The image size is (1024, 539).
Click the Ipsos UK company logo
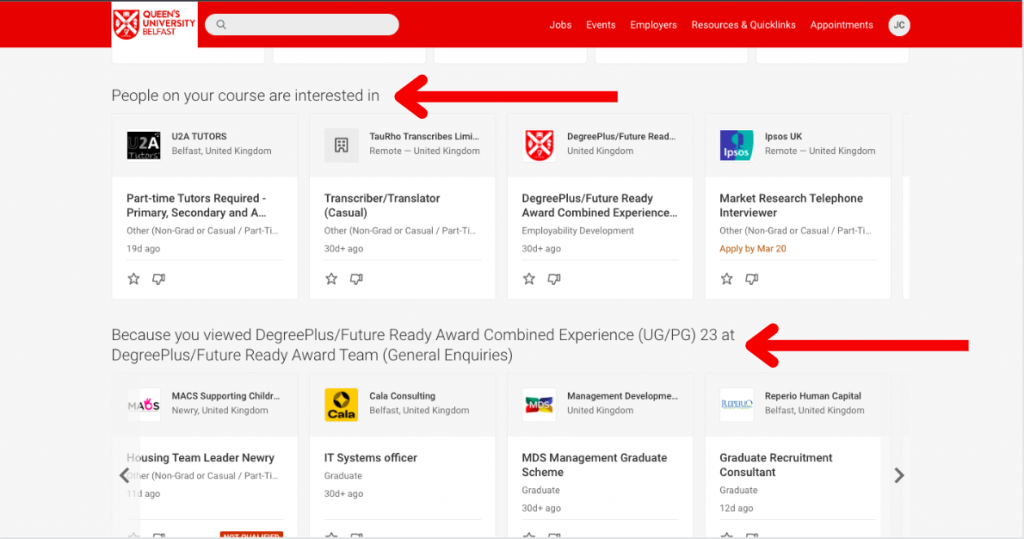pos(737,145)
